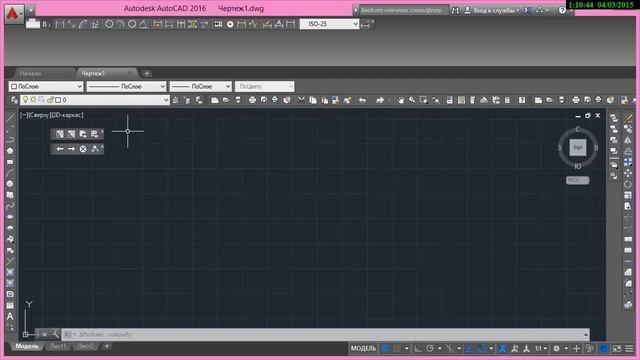Switch to the Начало tab
Image resolution: width=640 pixels, height=360 pixels.
point(31,73)
